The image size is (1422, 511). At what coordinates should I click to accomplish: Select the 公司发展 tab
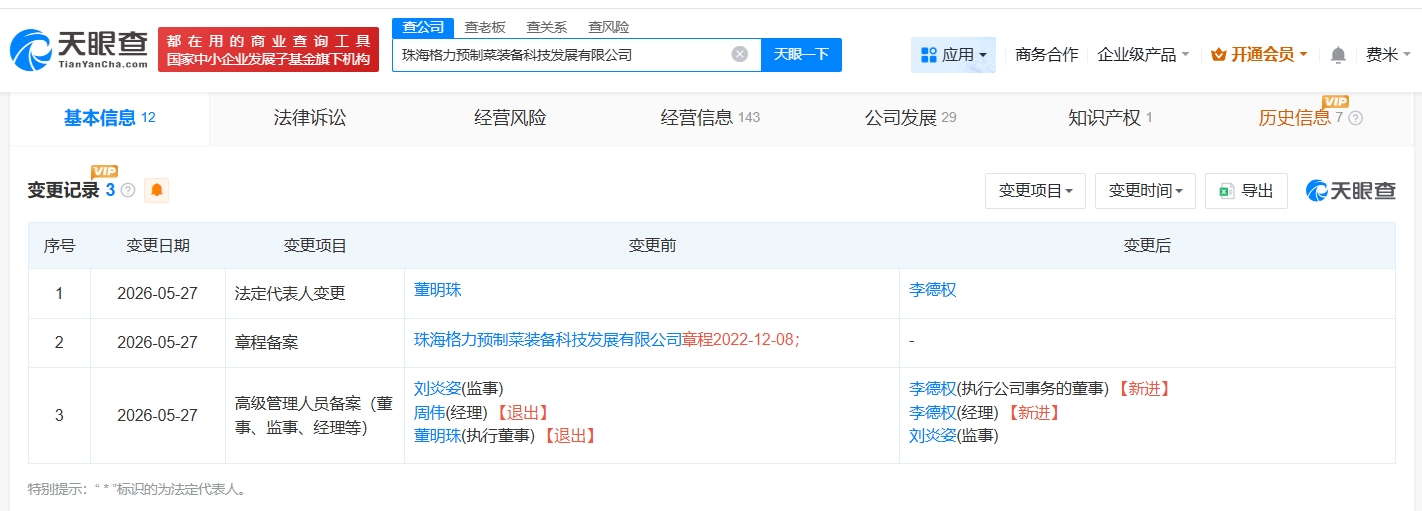(910, 118)
